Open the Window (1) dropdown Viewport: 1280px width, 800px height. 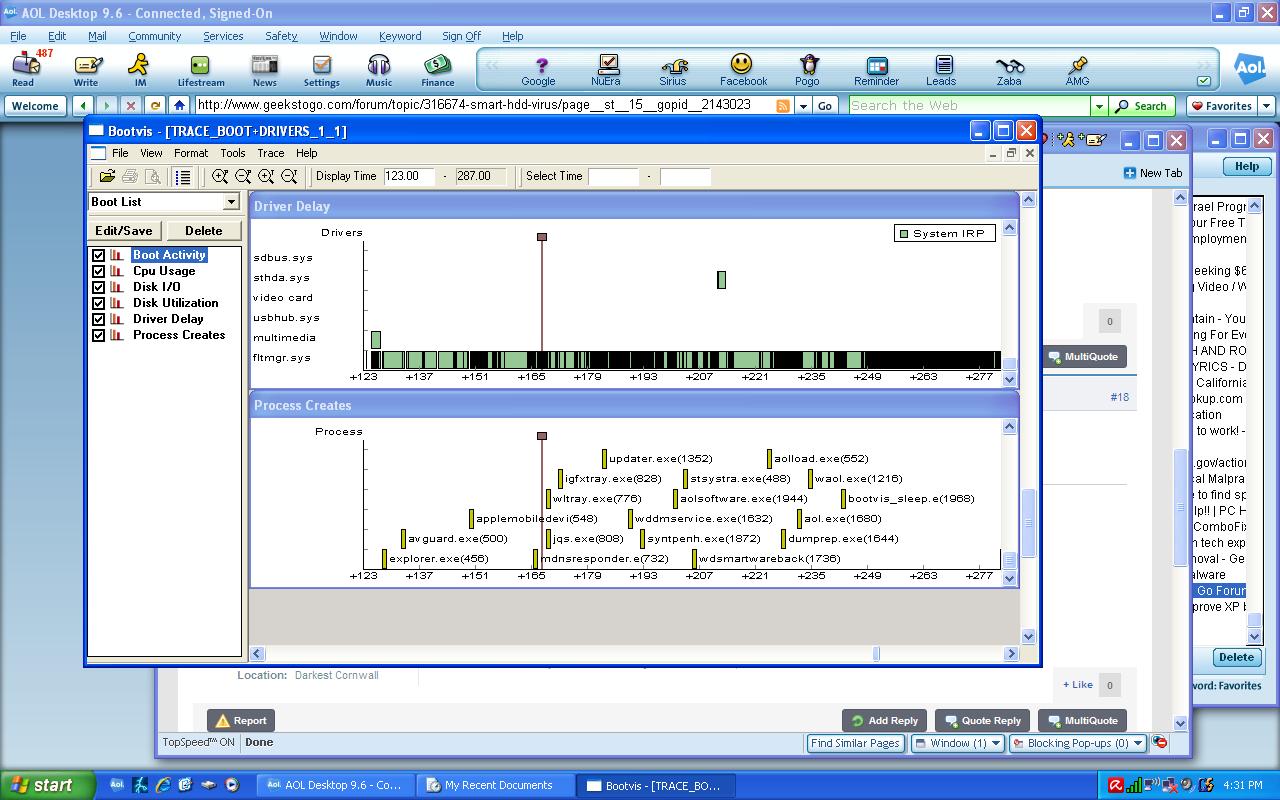[x=957, y=743]
